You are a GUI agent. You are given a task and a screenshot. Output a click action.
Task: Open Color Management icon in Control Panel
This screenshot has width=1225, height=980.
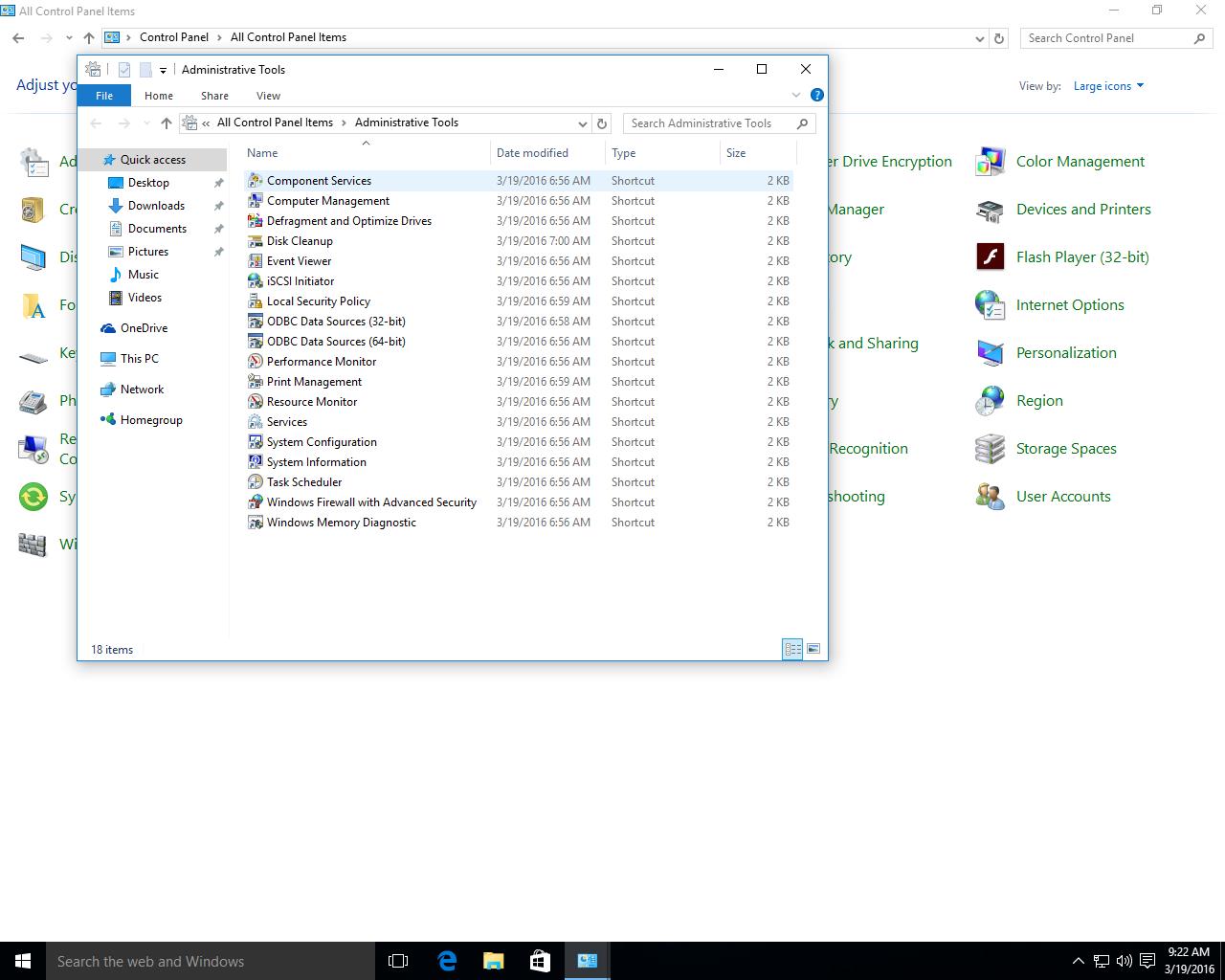(x=990, y=162)
